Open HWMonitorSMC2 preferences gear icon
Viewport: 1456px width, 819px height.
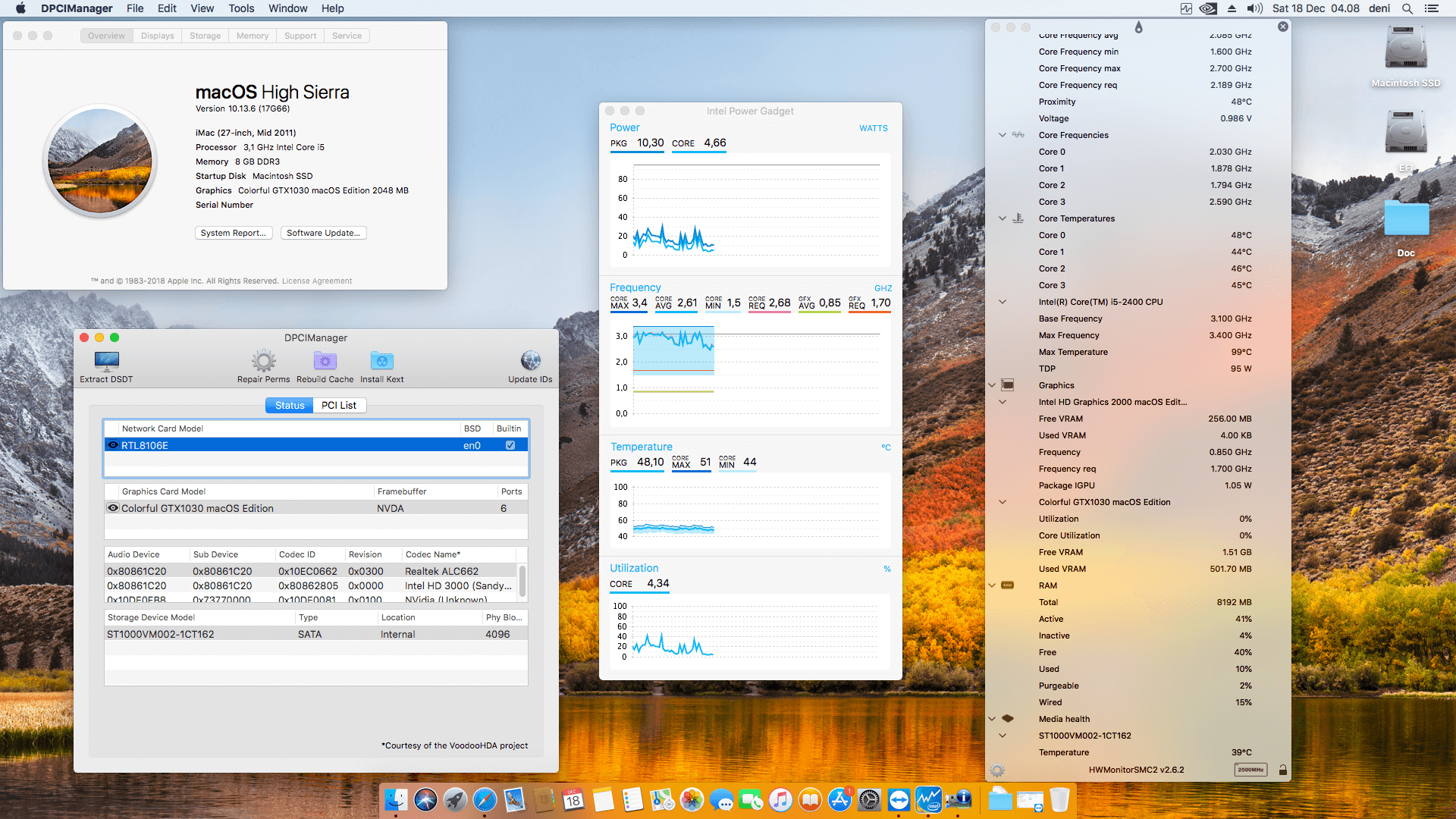coord(998,770)
